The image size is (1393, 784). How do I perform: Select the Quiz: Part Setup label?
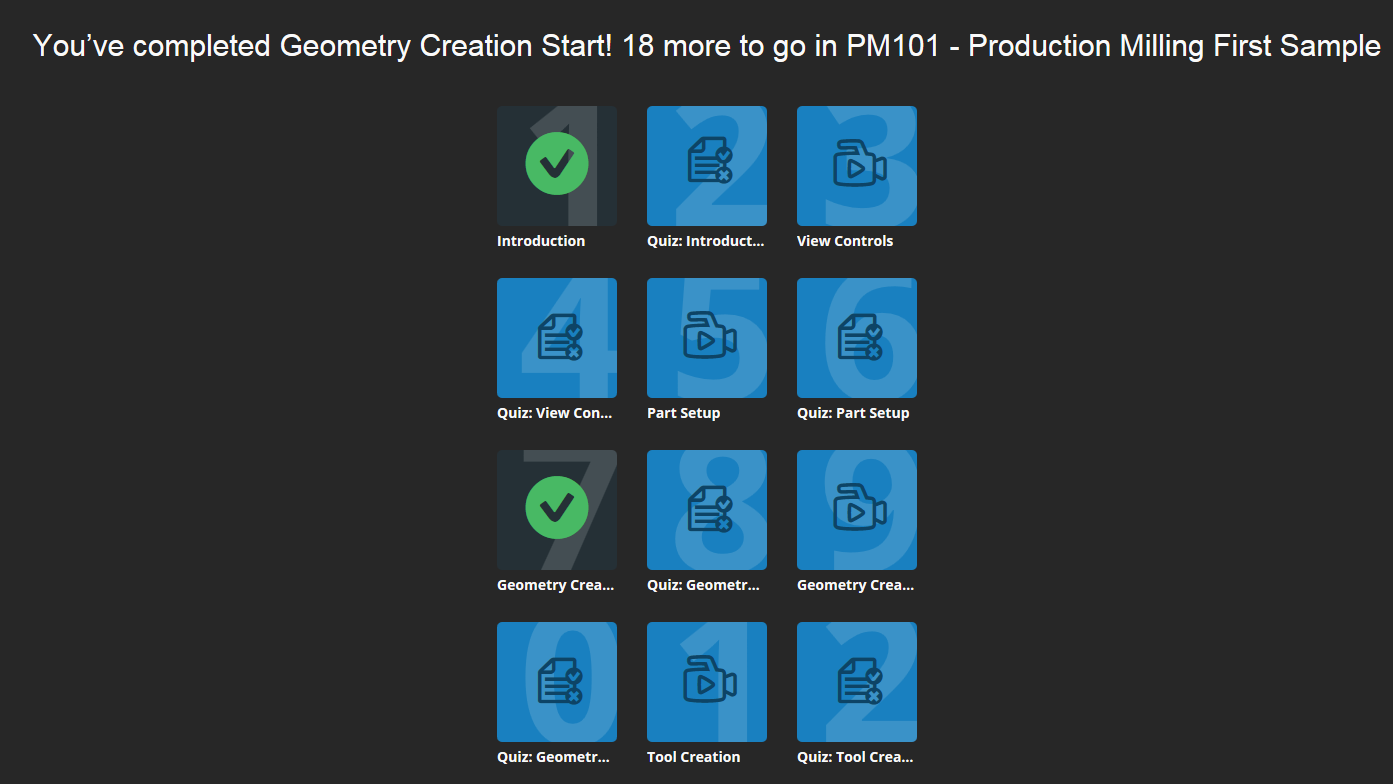[853, 413]
